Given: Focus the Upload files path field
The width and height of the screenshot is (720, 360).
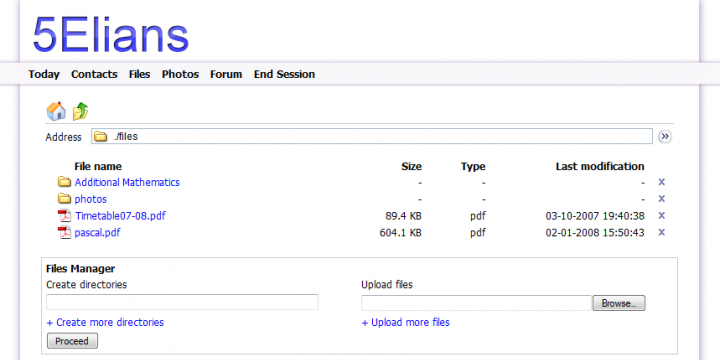Looking at the screenshot, I should 477,303.
